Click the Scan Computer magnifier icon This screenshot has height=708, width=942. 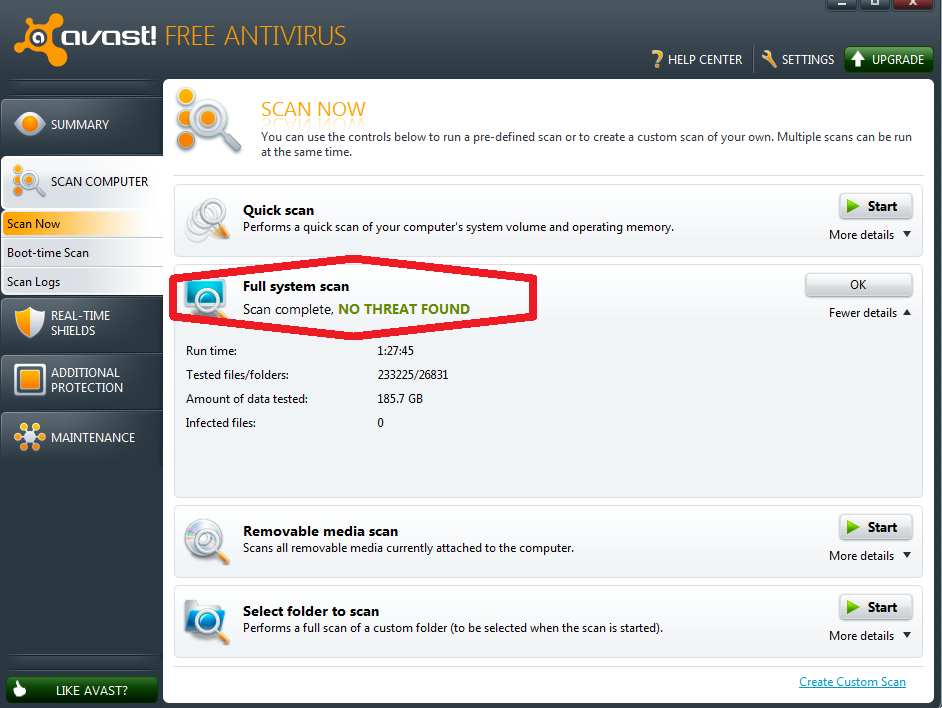coord(29,182)
